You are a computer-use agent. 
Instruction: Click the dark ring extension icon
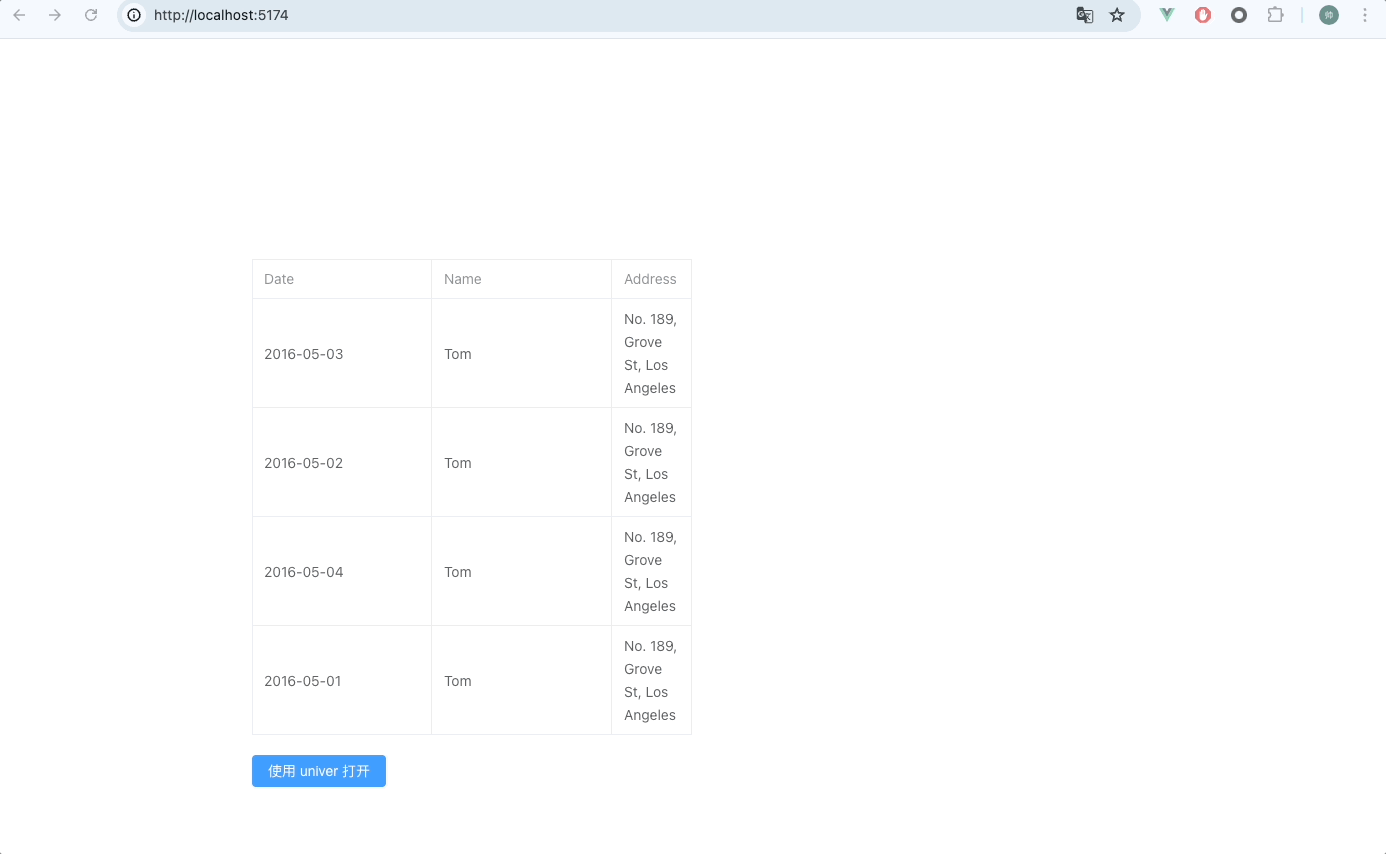[1239, 15]
